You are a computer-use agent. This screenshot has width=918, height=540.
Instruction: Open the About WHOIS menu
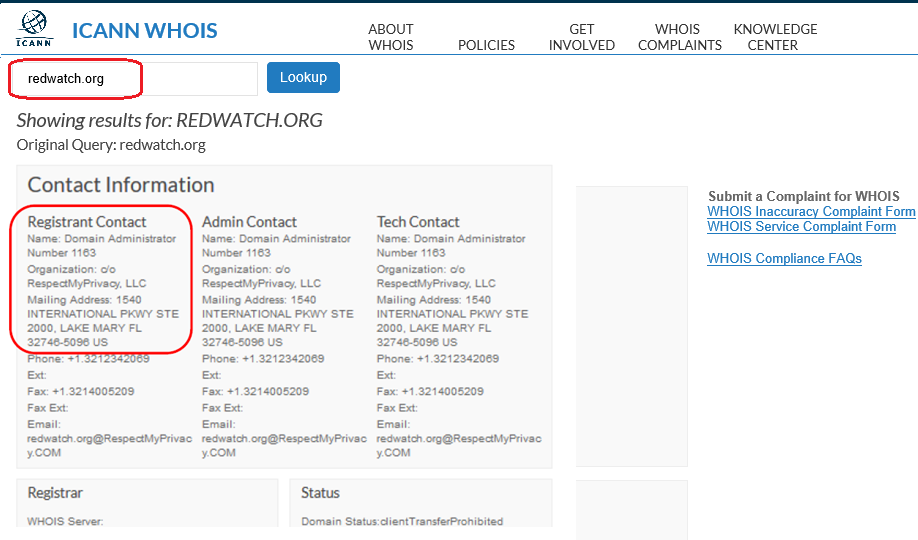pos(391,37)
